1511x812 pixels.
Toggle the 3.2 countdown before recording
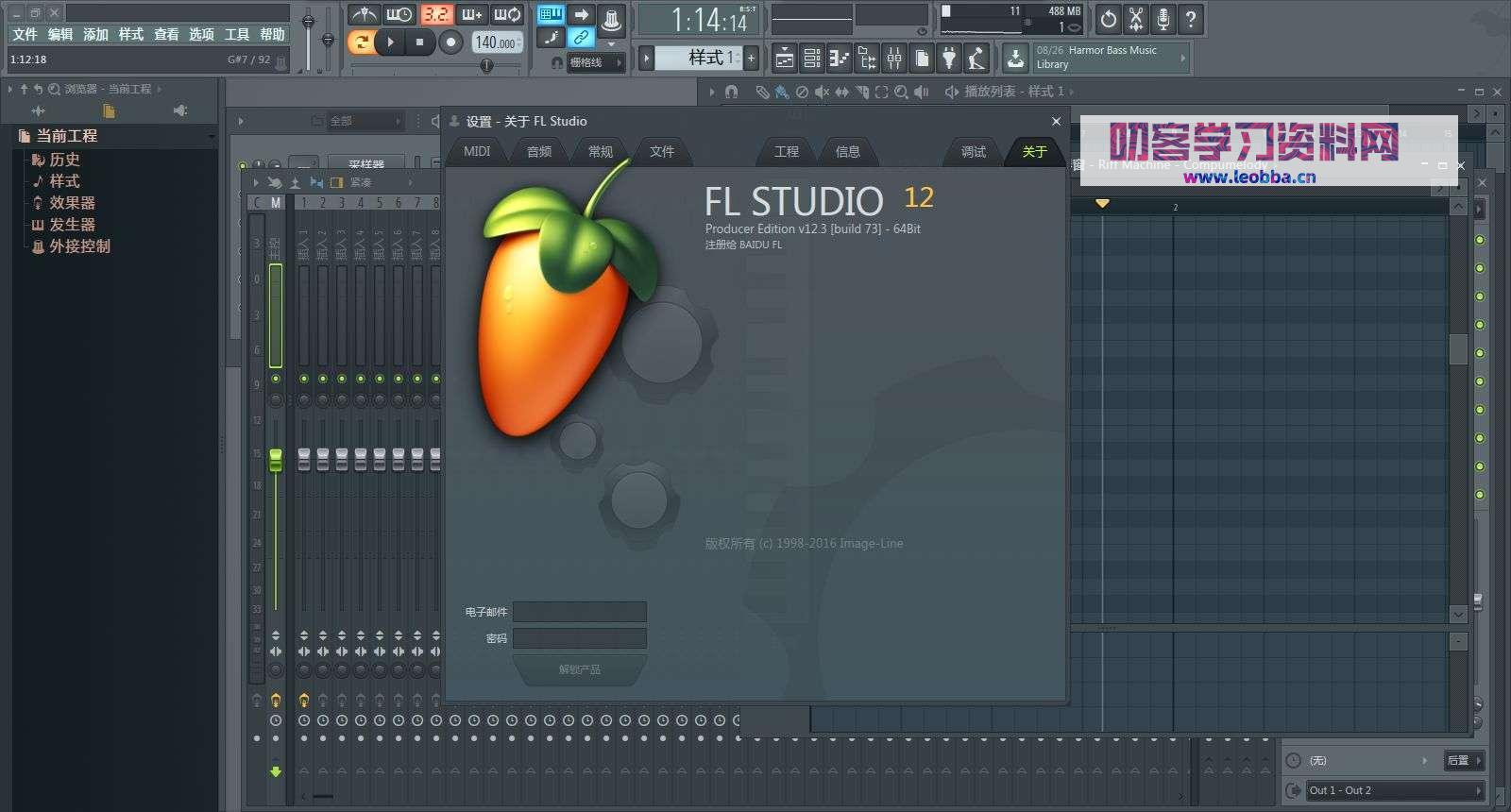435,14
